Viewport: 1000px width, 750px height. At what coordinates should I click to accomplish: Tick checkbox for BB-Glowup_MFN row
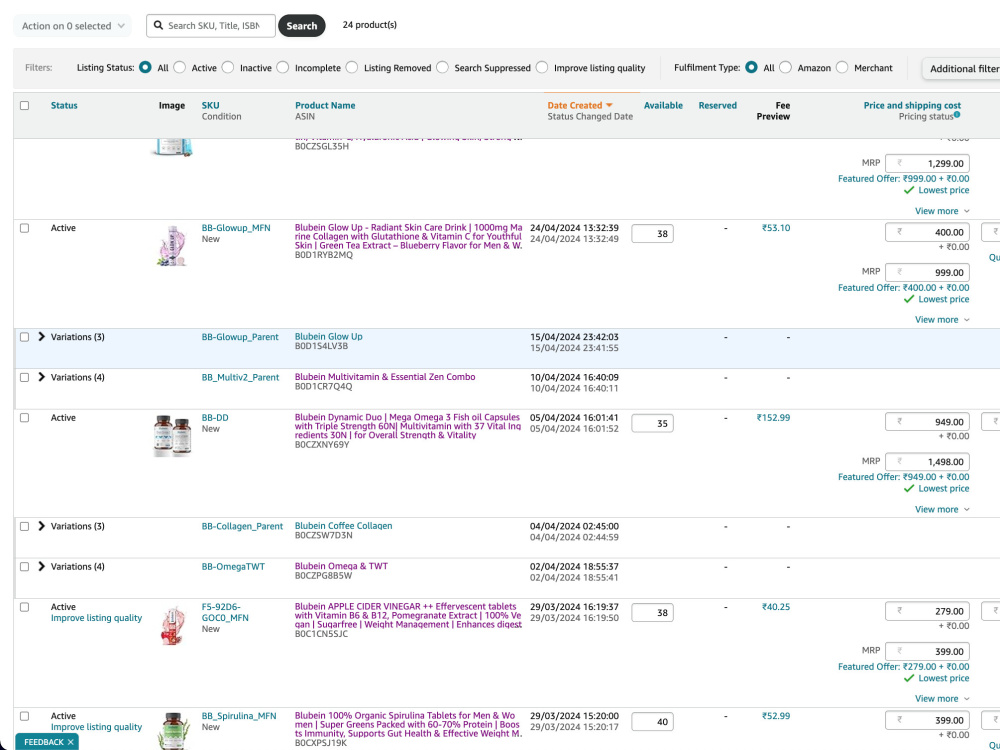(24, 228)
